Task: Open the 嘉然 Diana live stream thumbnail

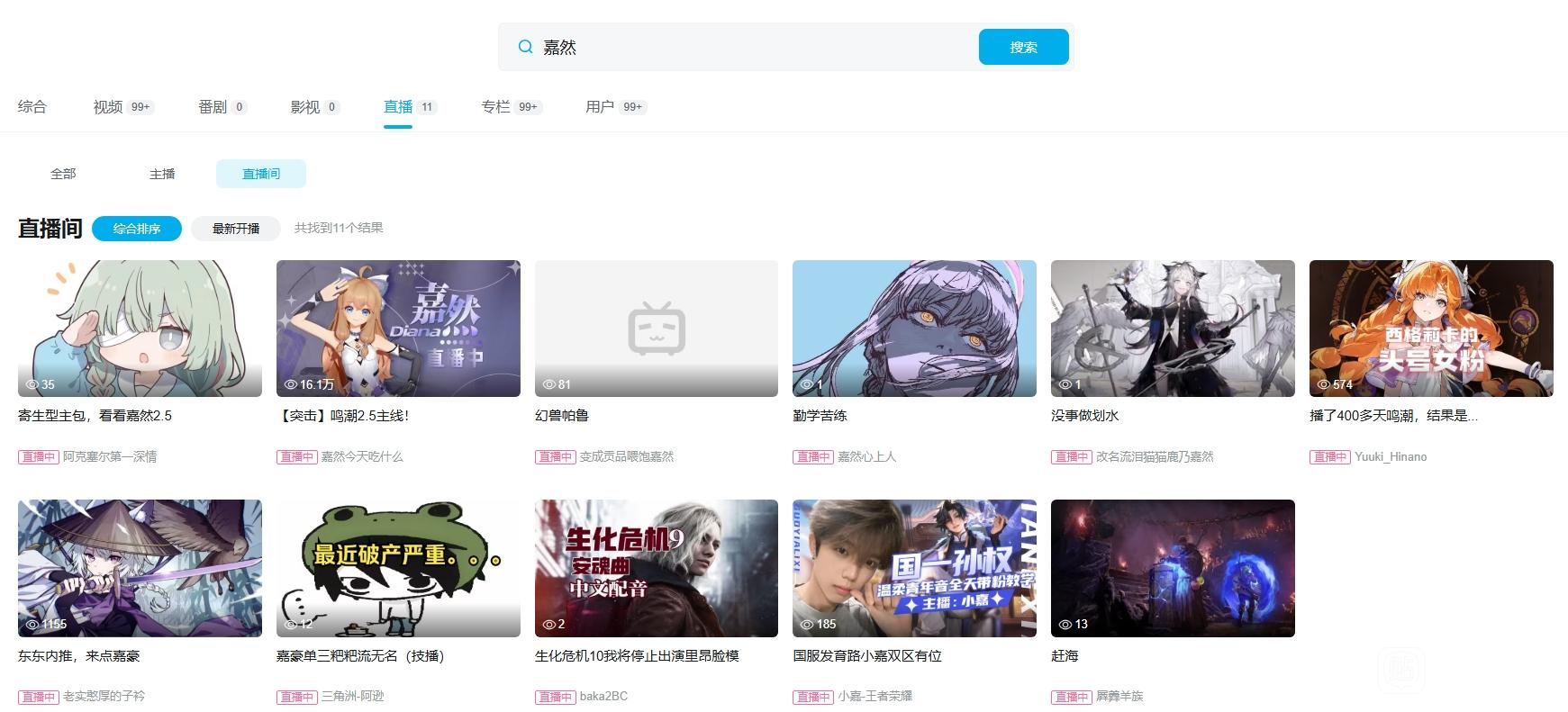Action: click(398, 329)
